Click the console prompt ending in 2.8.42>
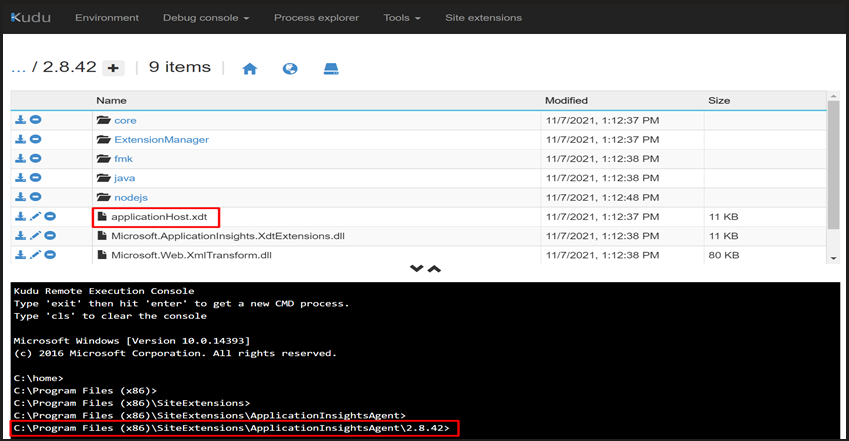 point(231,428)
